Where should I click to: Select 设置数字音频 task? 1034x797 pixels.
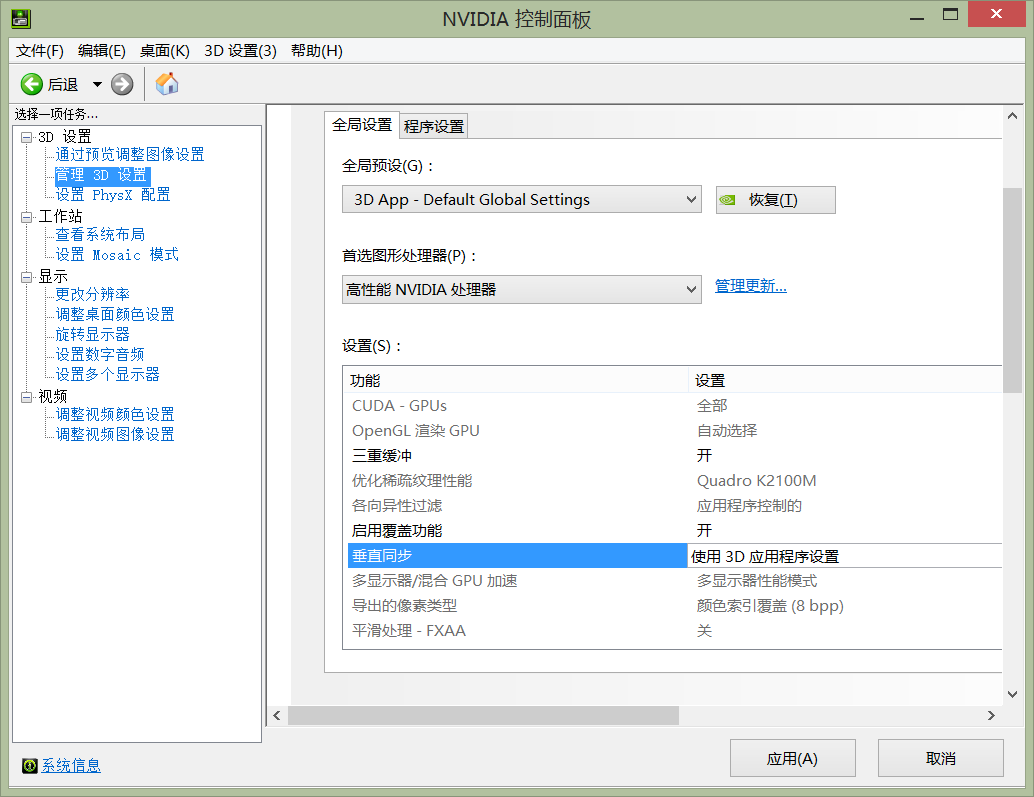(x=100, y=354)
